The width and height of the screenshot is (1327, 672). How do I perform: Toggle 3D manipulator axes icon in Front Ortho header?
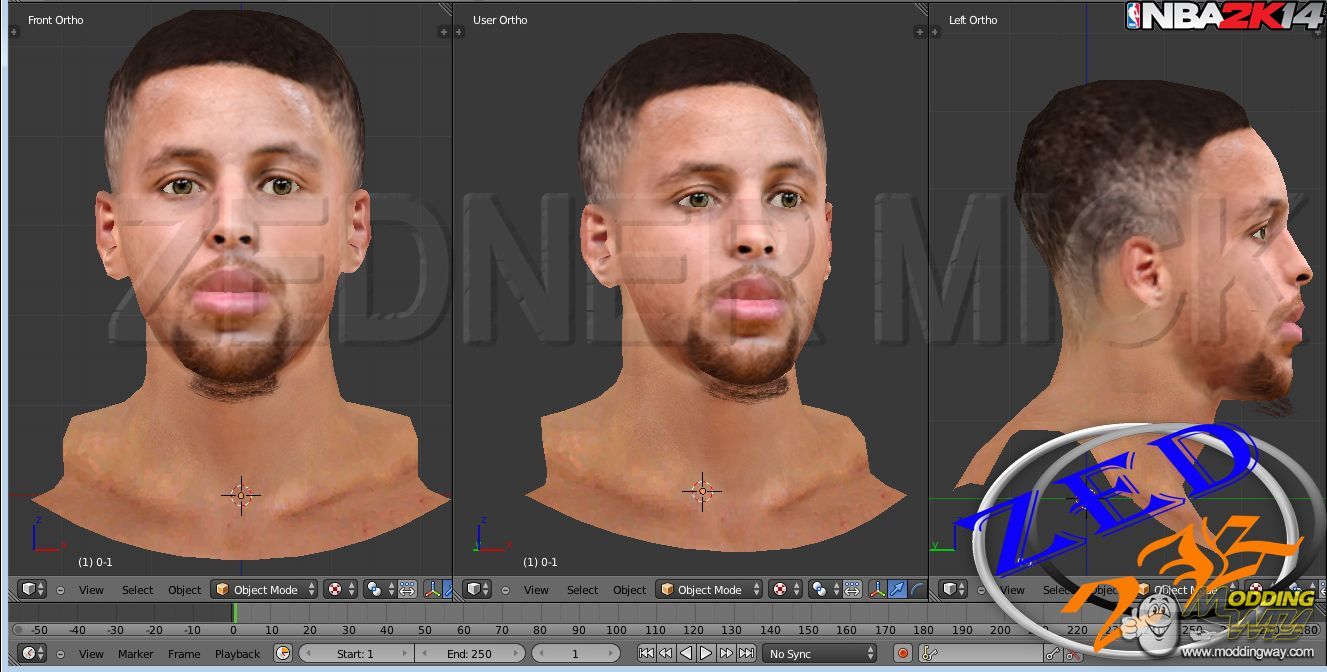433,590
